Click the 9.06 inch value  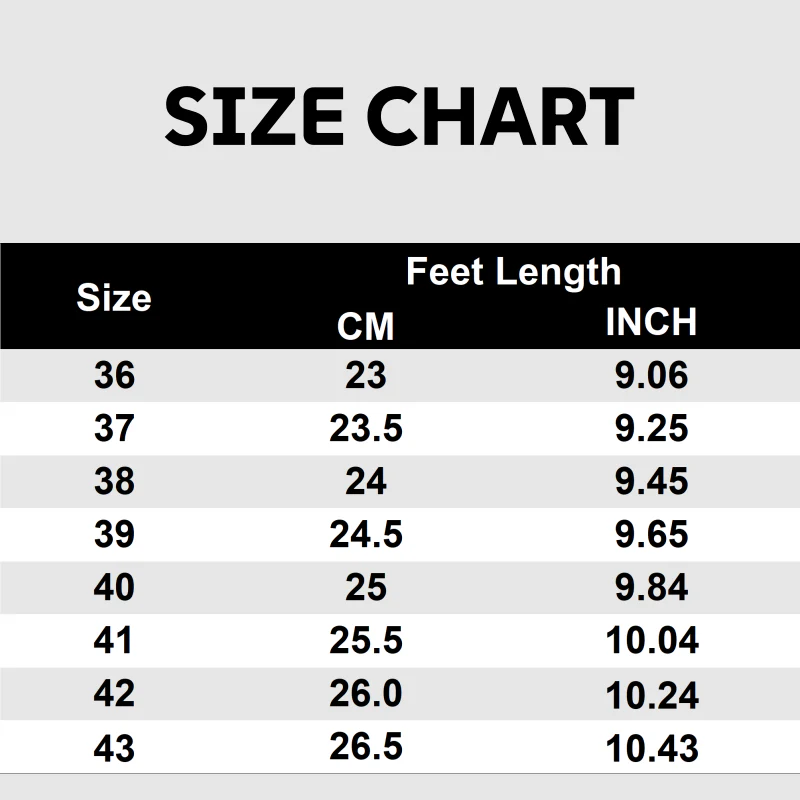coord(652,375)
